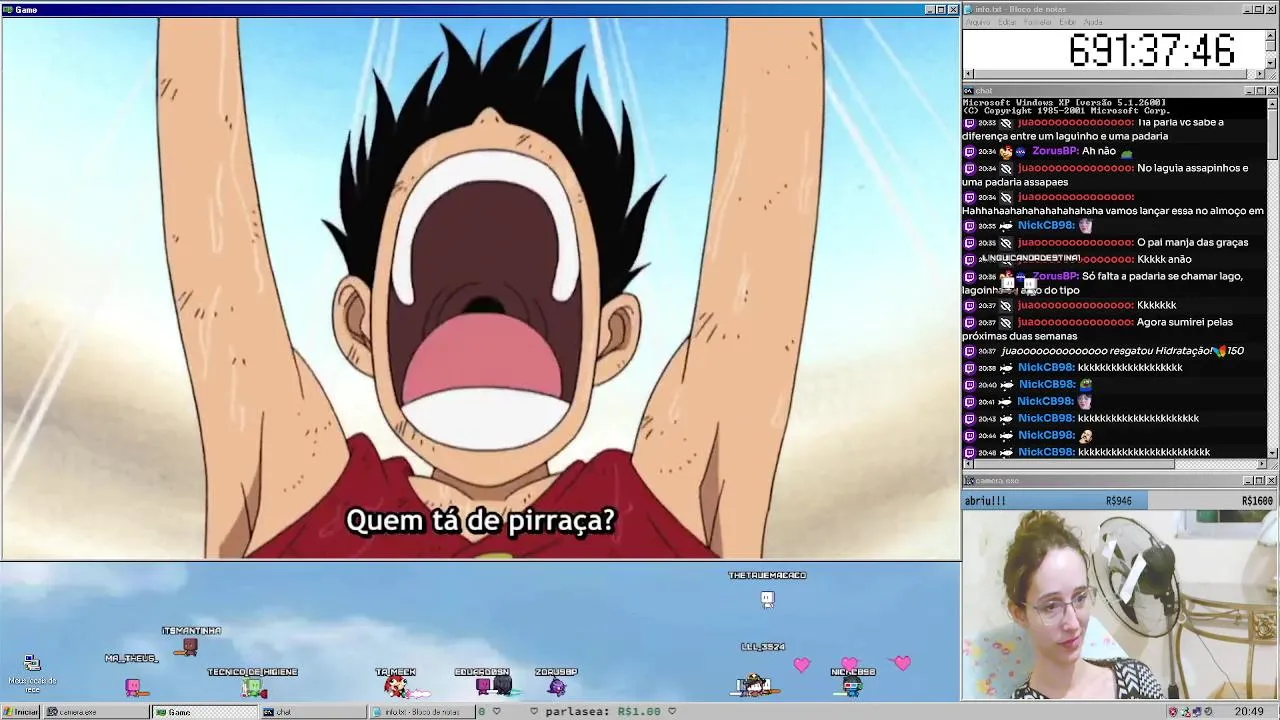Click the Twitch badge beside ZorusBP Ah não
Screen dimensions: 1280x720
click(x=969, y=152)
